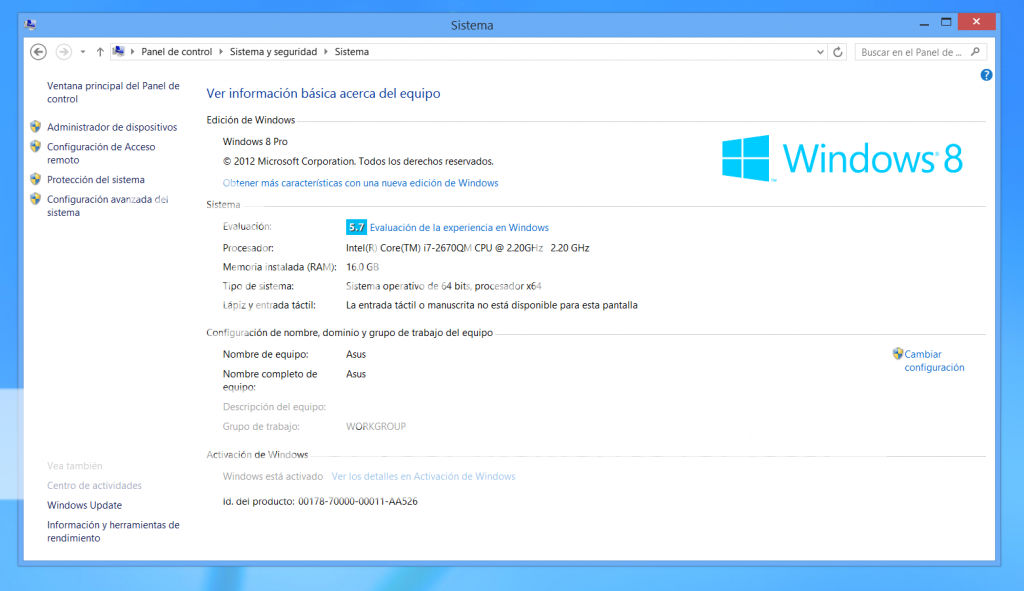
Task: Open Evaluación de la experiencia en Windows
Action: click(x=459, y=227)
